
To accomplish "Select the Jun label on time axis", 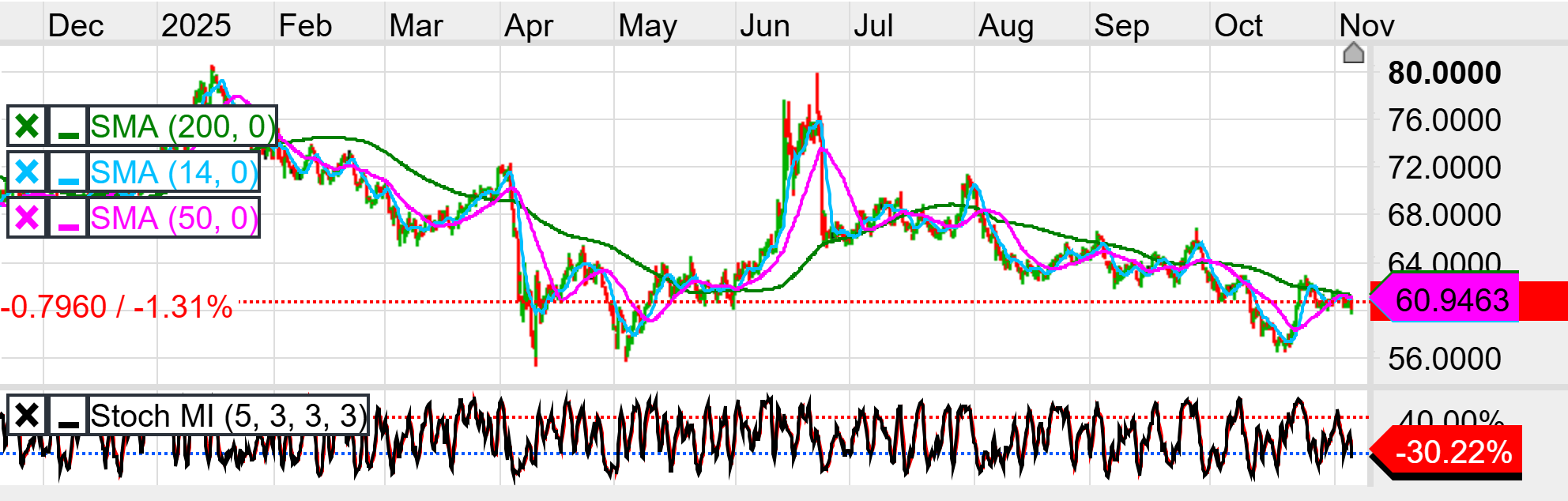I will (764, 26).
